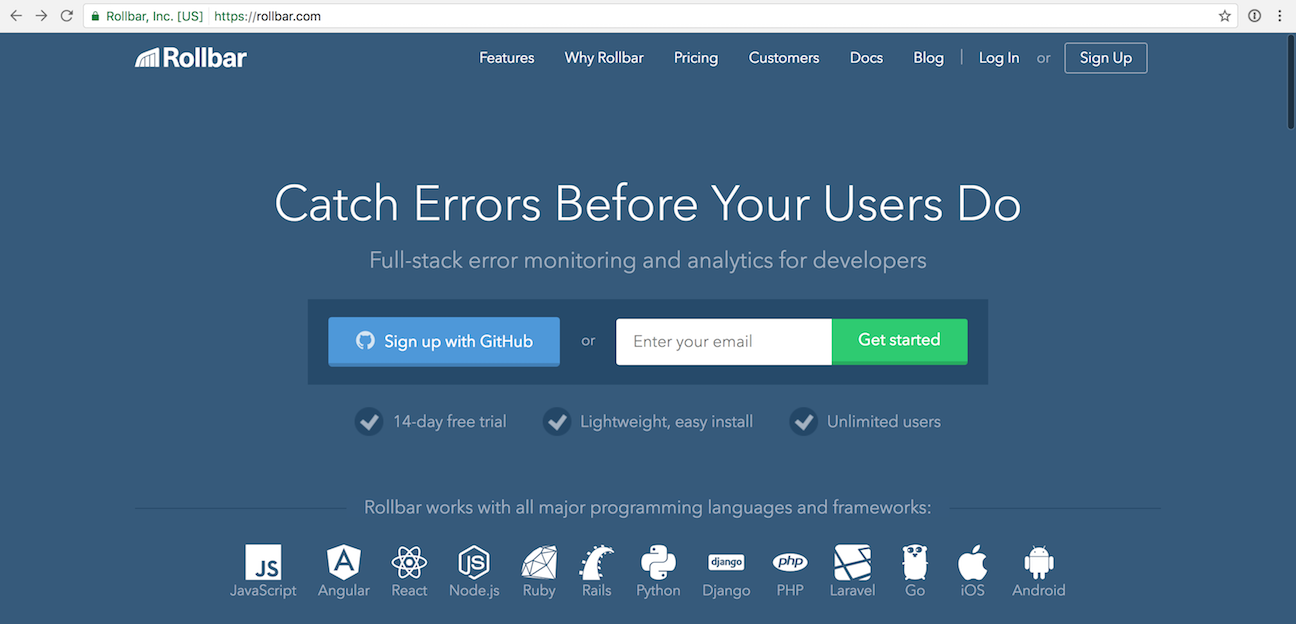Click the Python language icon
The width and height of the screenshot is (1296, 624).
657,562
